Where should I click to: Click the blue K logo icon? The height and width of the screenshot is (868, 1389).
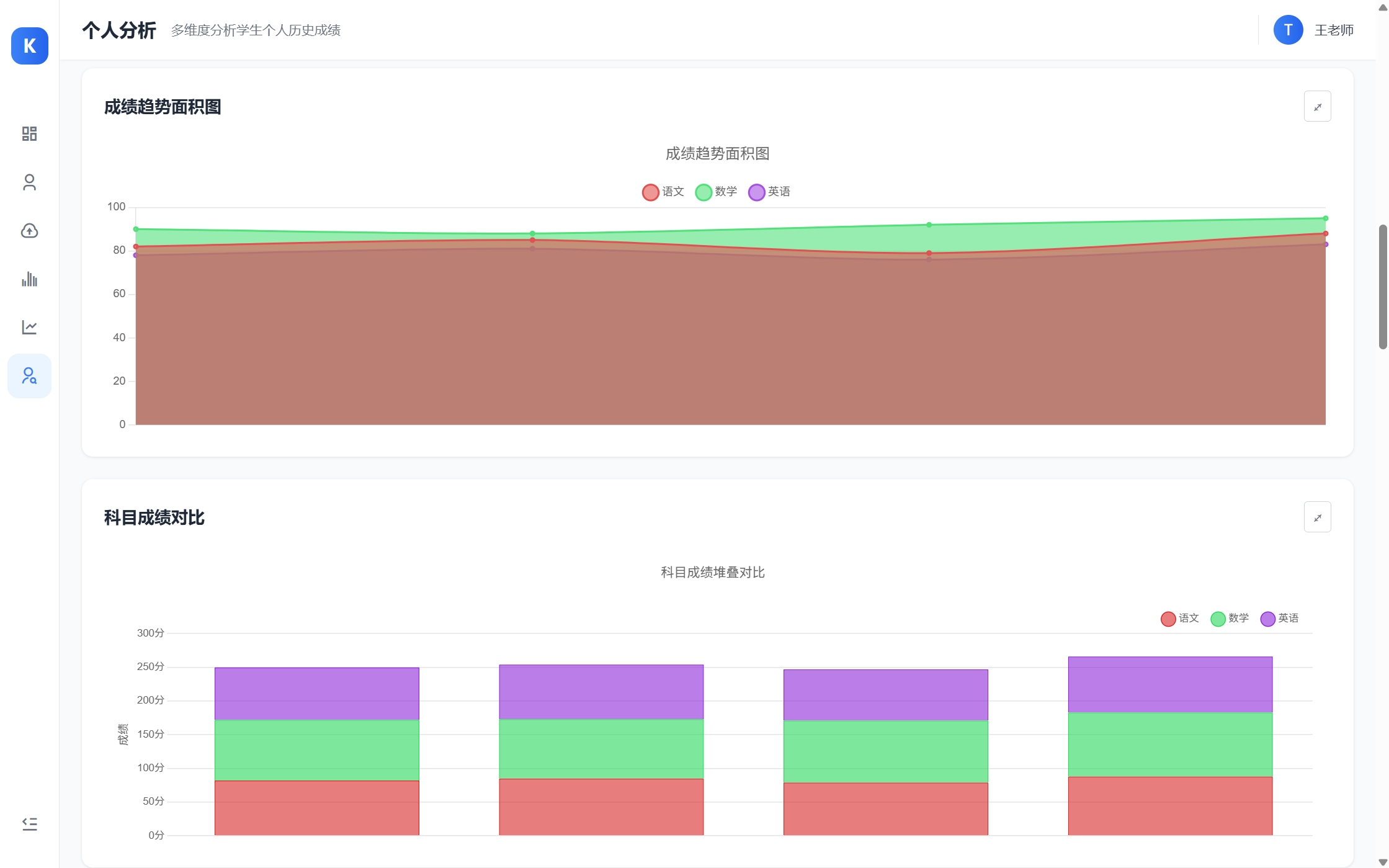point(29,45)
